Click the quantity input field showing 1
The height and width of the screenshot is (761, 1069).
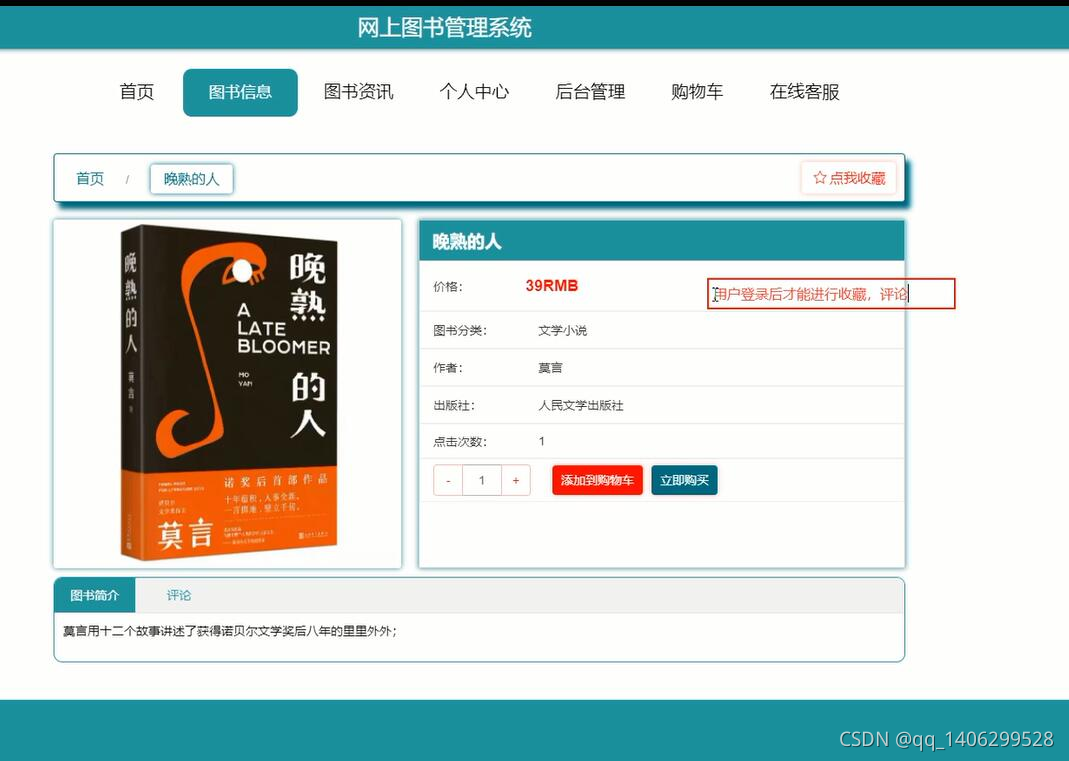point(481,480)
